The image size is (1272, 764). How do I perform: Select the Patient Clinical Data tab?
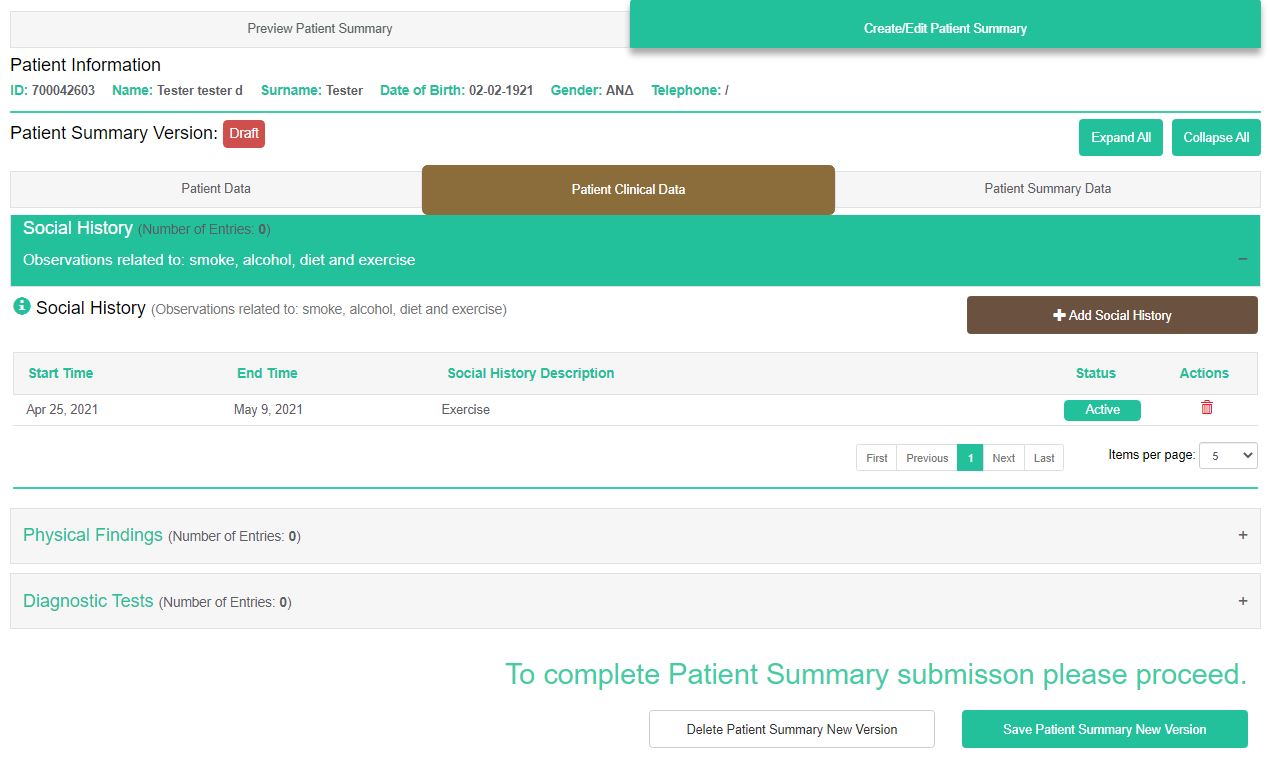point(628,189)
